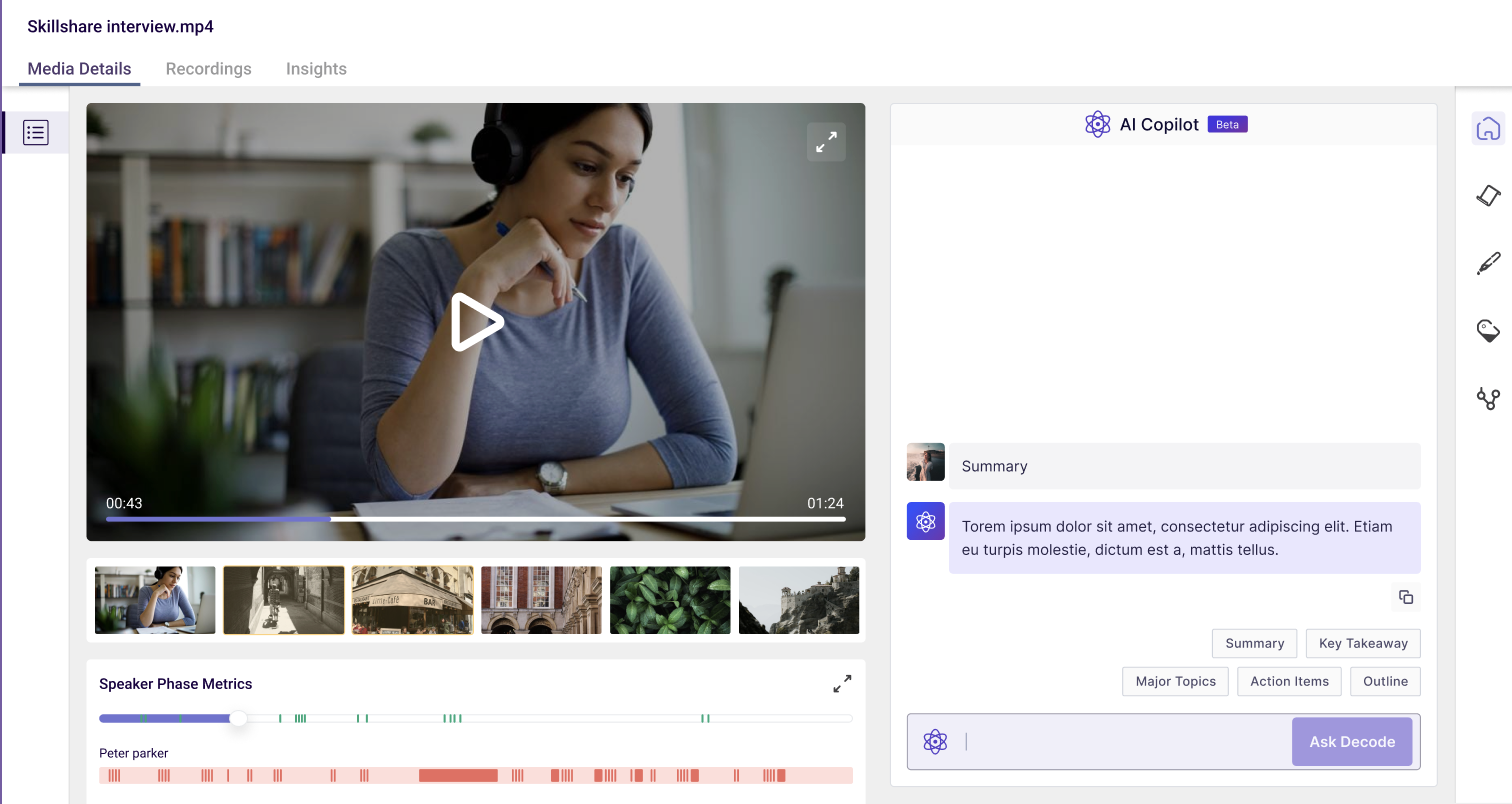This screenshot has width=1512, height=804.
Task: Select the rocky cliff castle thumbnail
Action: (799, 600)
